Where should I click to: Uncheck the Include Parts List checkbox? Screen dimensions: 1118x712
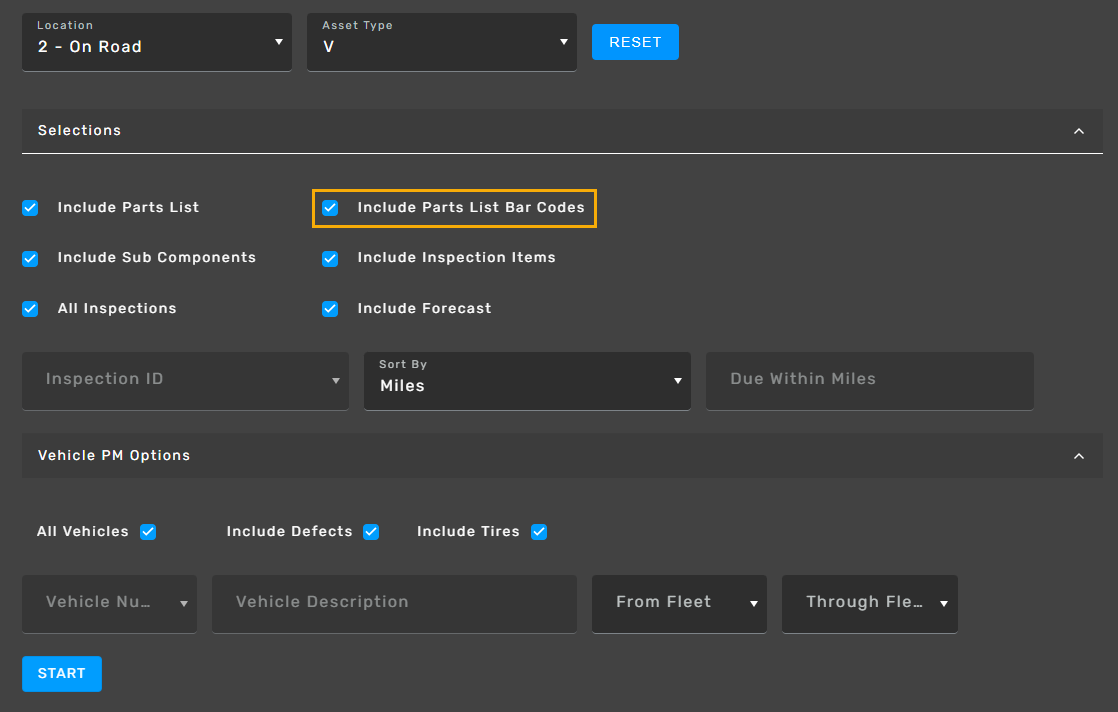pos(30,208)
